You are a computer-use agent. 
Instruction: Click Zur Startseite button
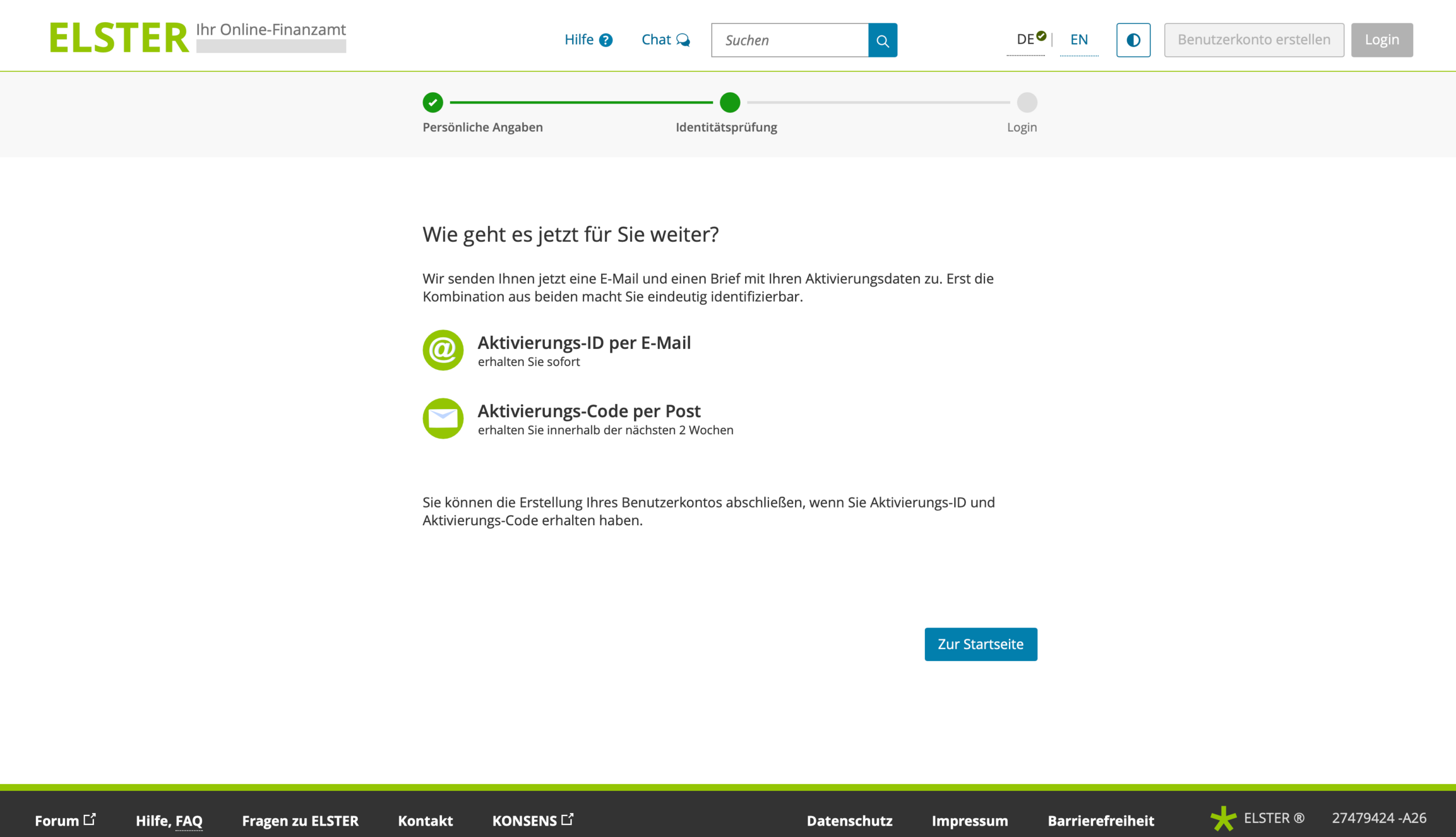[x=981, y=645]
